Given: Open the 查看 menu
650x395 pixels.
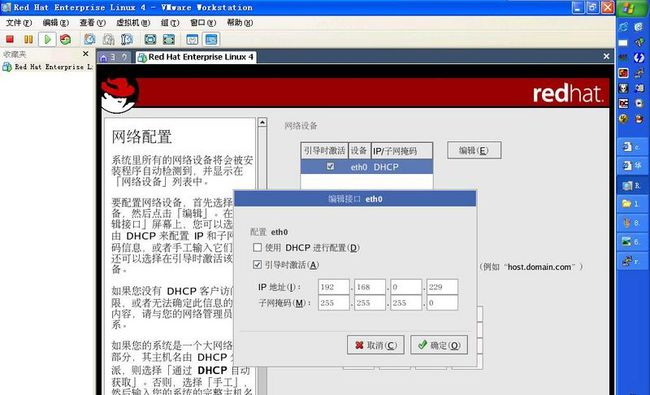Looking at the screenshot, I should pos(92,22).
